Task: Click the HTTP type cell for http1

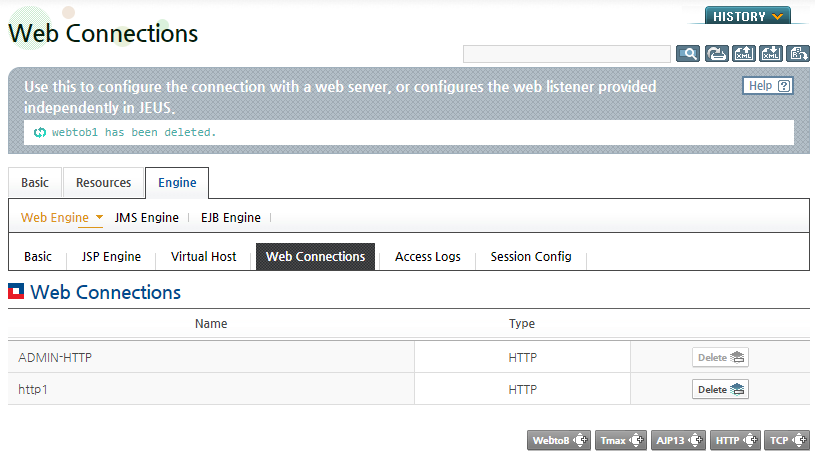Action: tap(522, 389)
